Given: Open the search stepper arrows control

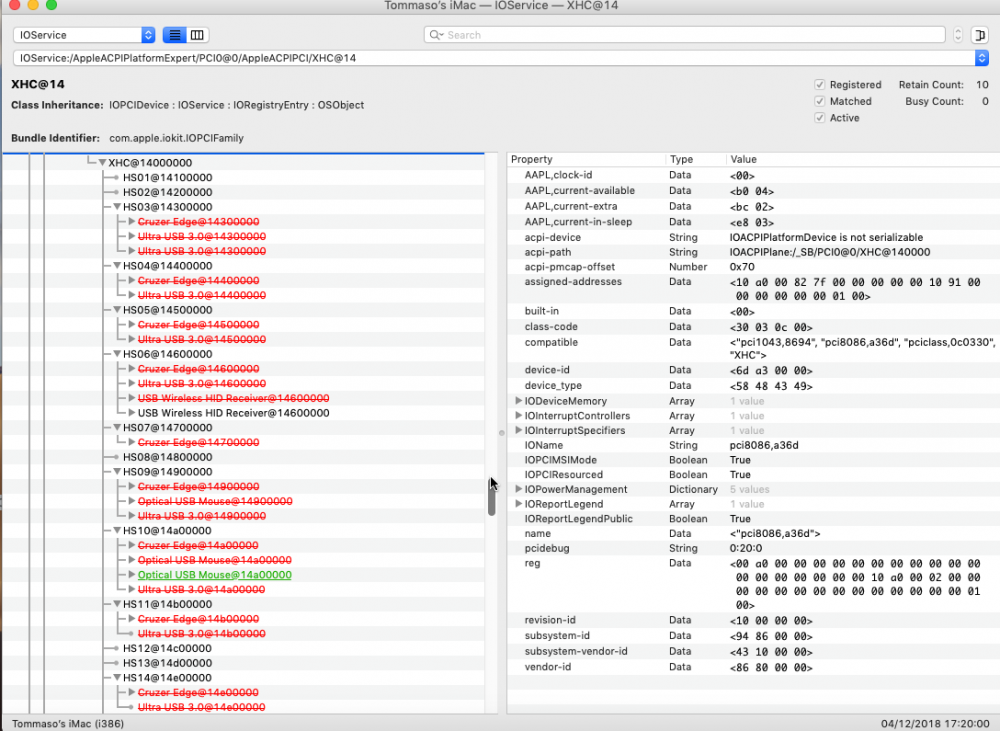Looking at the screenshot, I should click(x=957, y=35).
